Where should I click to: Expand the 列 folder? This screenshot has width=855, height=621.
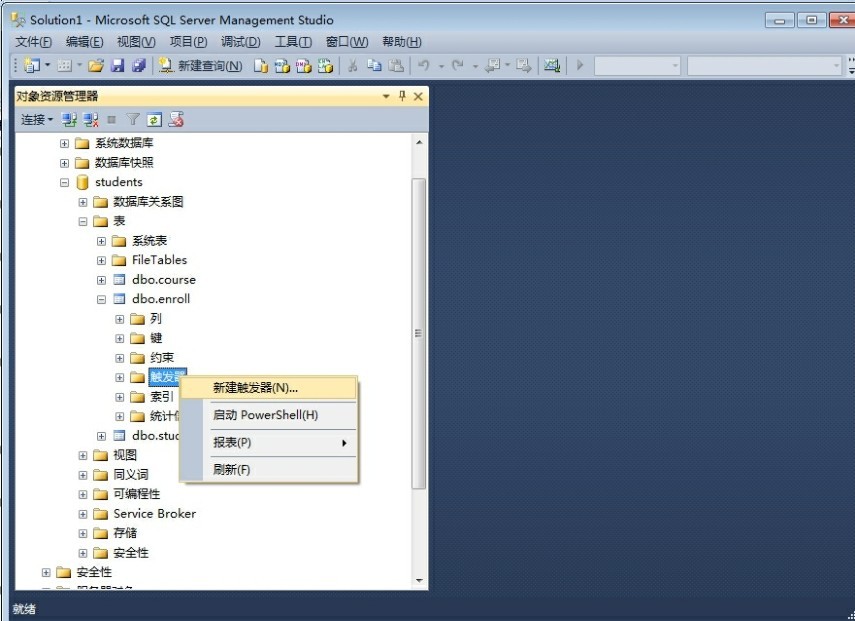point(120,319)
